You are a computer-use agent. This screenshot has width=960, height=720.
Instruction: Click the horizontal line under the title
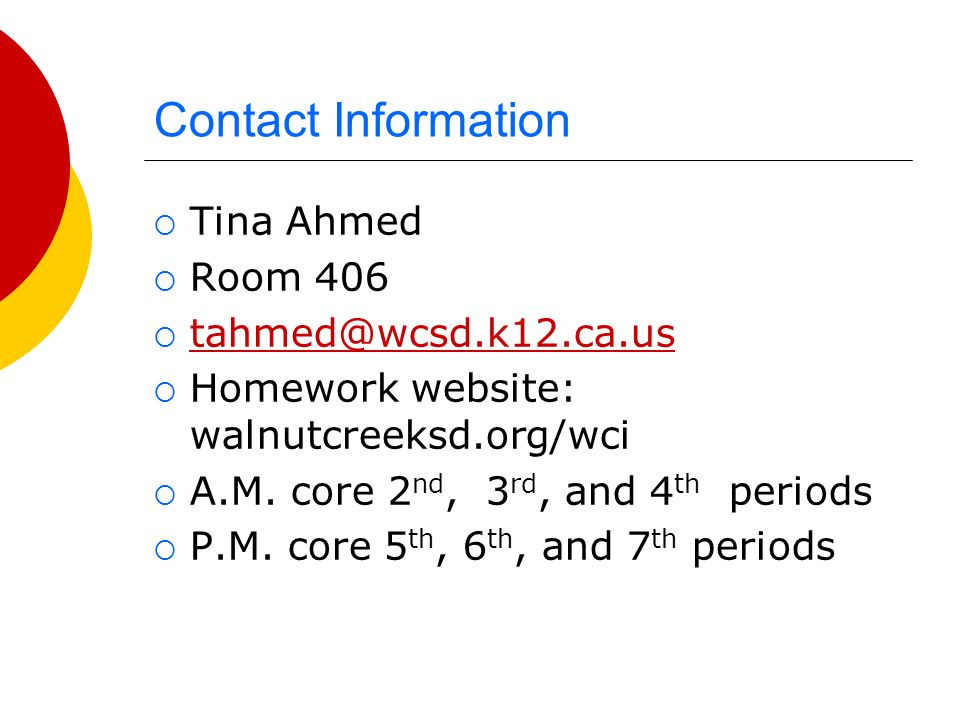point(528,160)
